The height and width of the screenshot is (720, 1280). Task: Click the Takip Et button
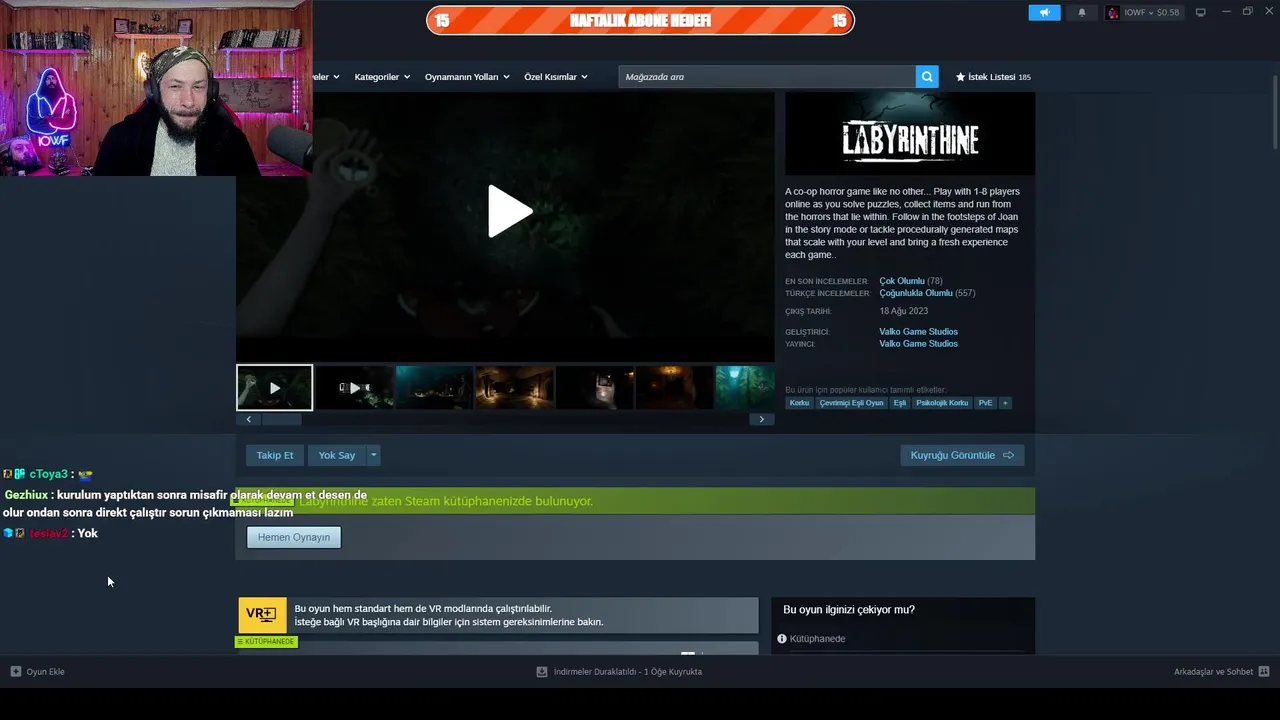click(275, 455)
